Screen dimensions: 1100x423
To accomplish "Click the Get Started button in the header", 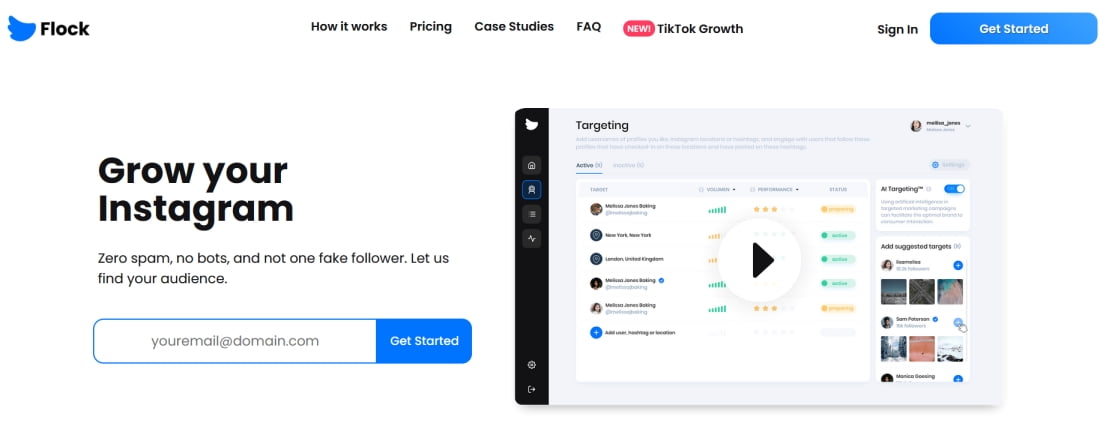I will [x=1014, y=29].
